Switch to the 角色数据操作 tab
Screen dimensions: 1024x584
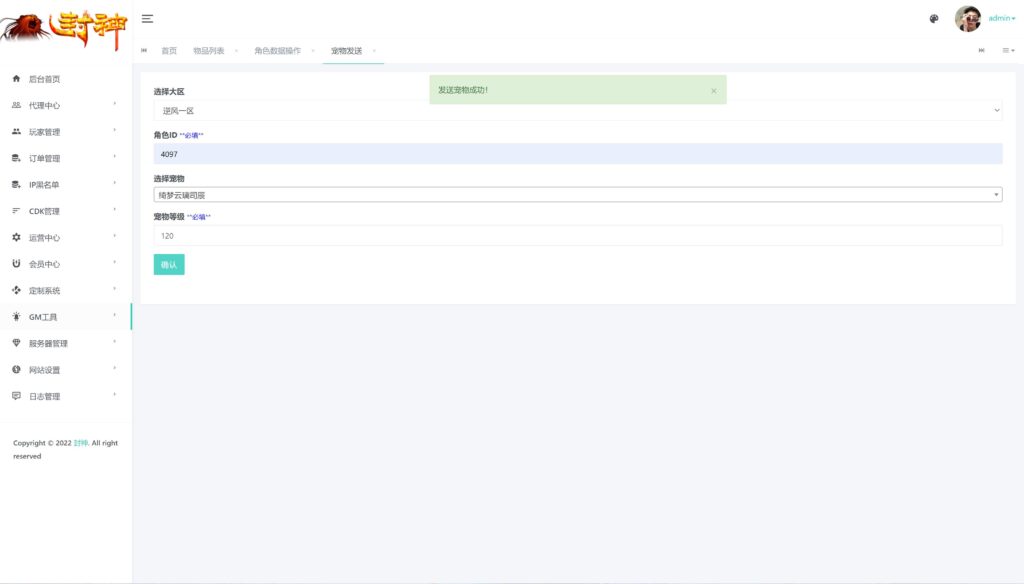pos(277,50)
